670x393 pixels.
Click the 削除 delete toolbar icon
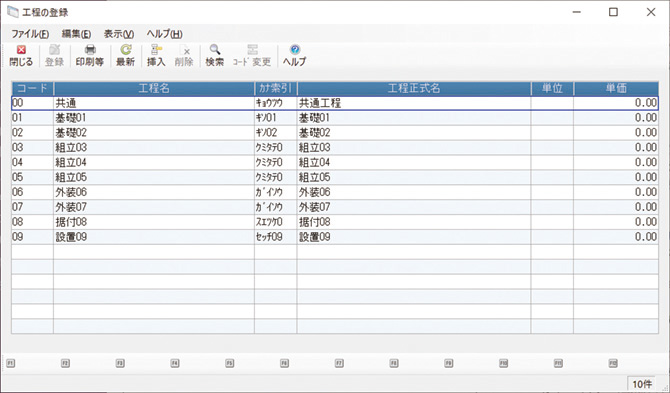[x=184, y=56]
